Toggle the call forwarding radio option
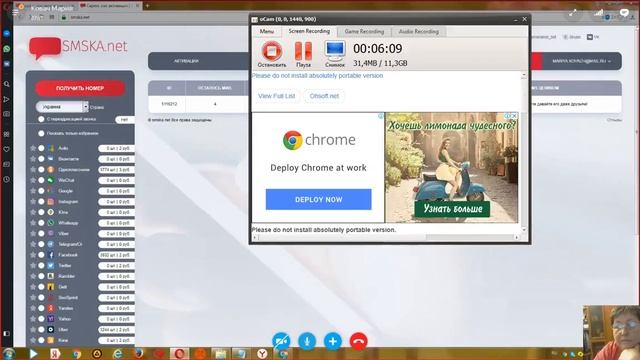 click(41, 119)
